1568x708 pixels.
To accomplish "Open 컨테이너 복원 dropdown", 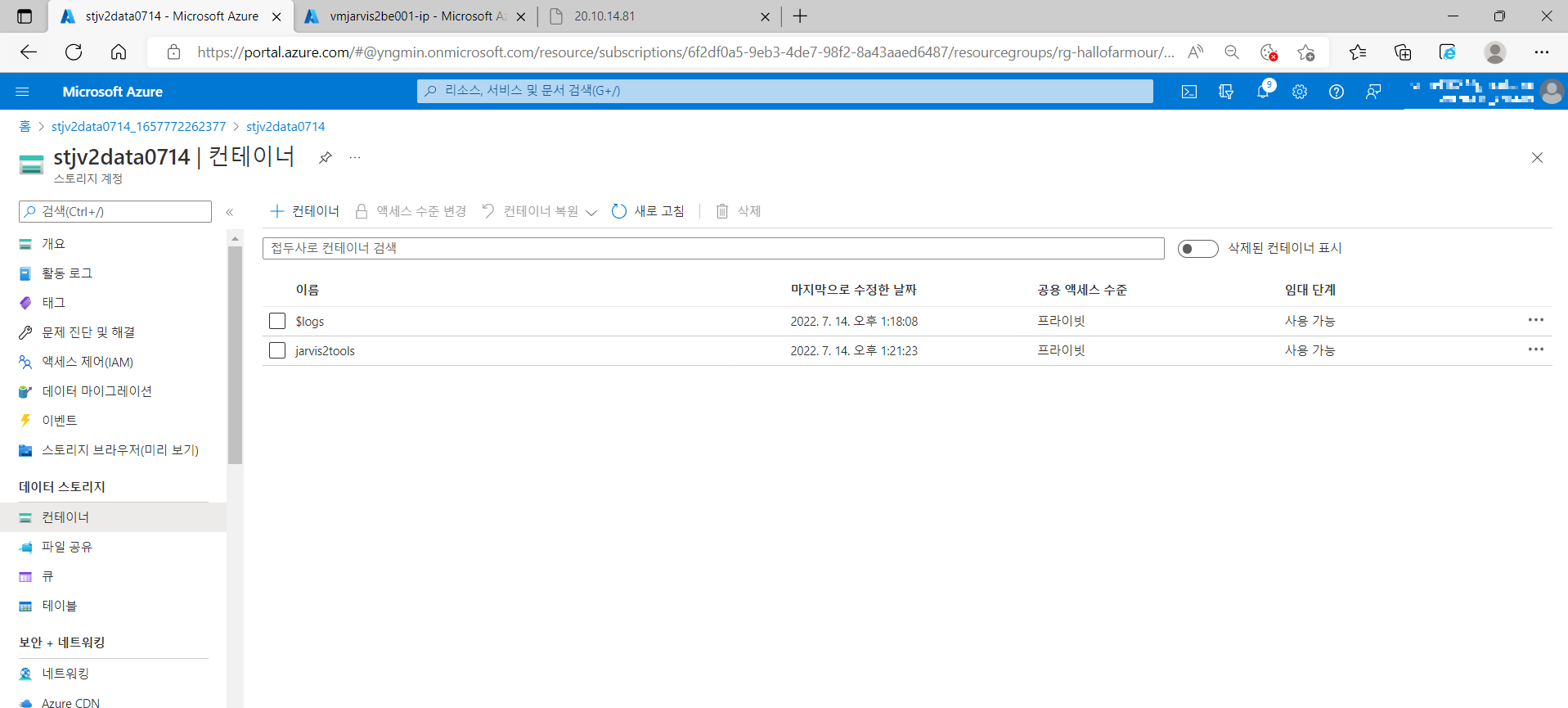I will click(540, 211).
